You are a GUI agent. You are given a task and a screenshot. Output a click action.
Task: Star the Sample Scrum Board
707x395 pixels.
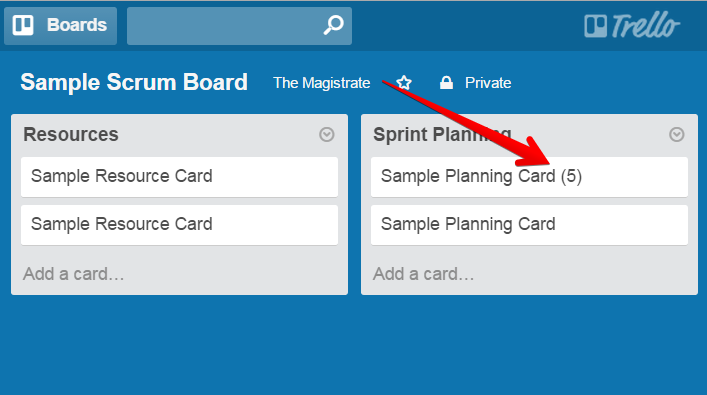point(404,83)
